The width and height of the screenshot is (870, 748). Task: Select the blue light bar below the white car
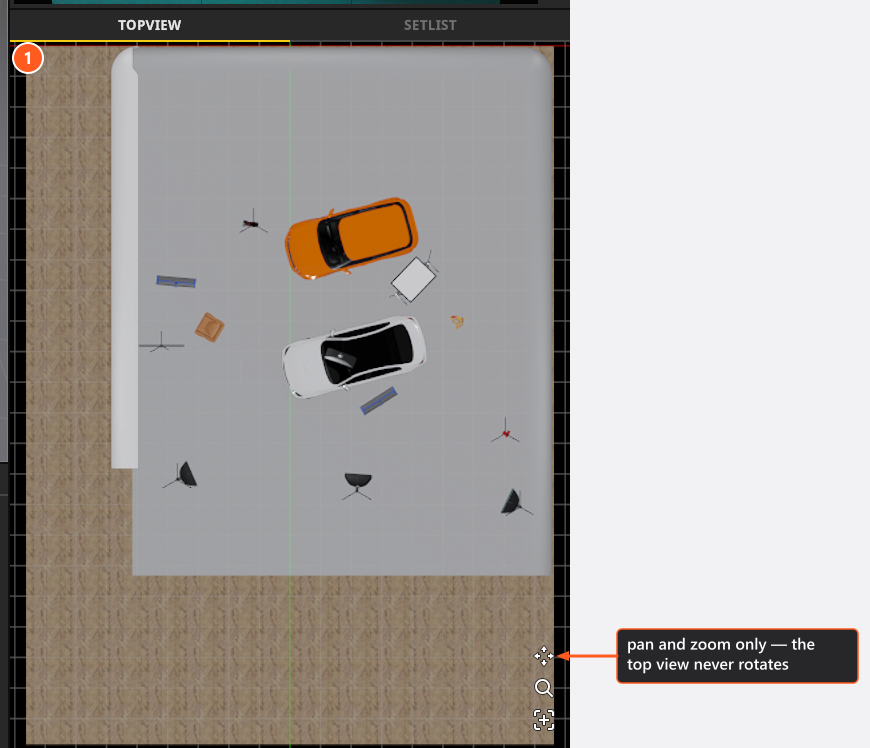[x=379, y=400]
